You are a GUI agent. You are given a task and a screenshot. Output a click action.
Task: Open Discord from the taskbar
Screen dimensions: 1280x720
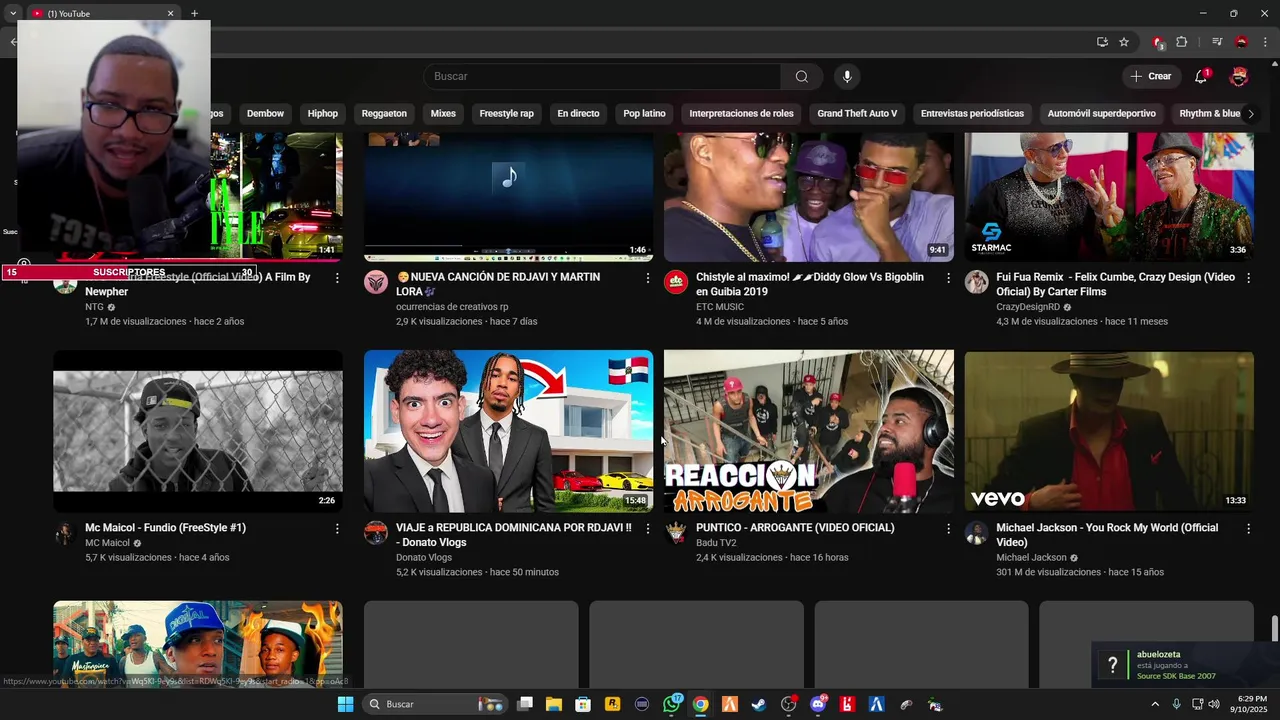pos(818,704)
